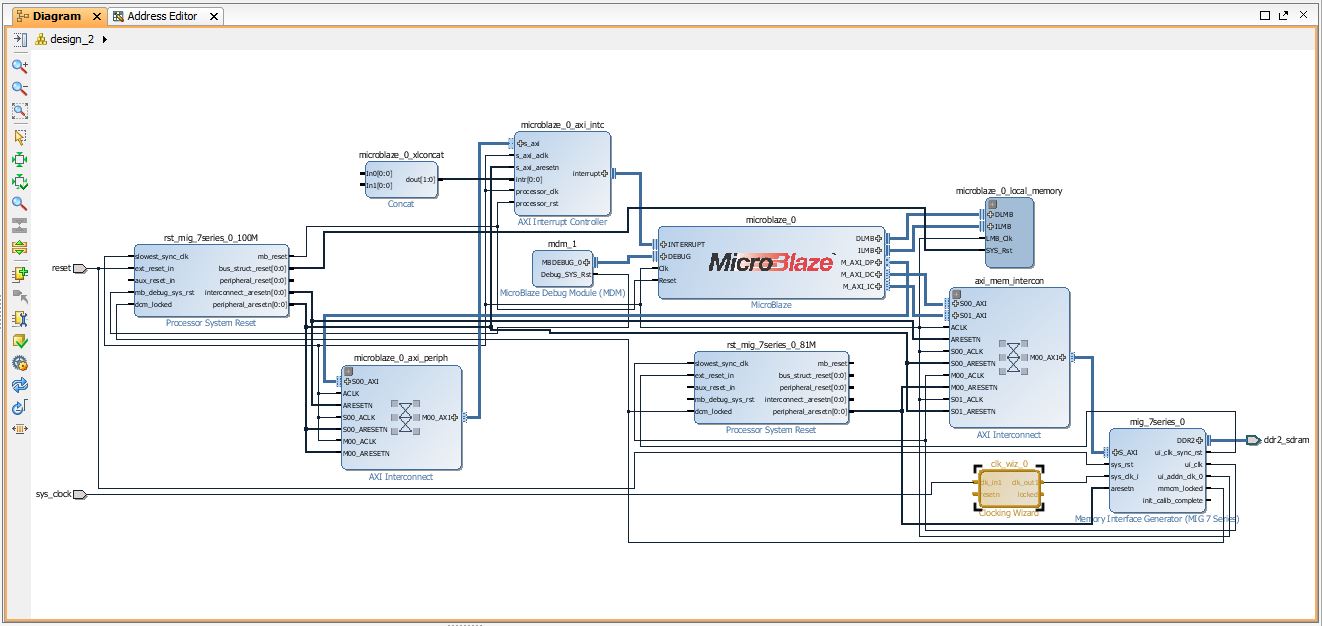Click the axi_mem_intercon block title
Screen dimensions: 1322x626
pos(1009,281)
